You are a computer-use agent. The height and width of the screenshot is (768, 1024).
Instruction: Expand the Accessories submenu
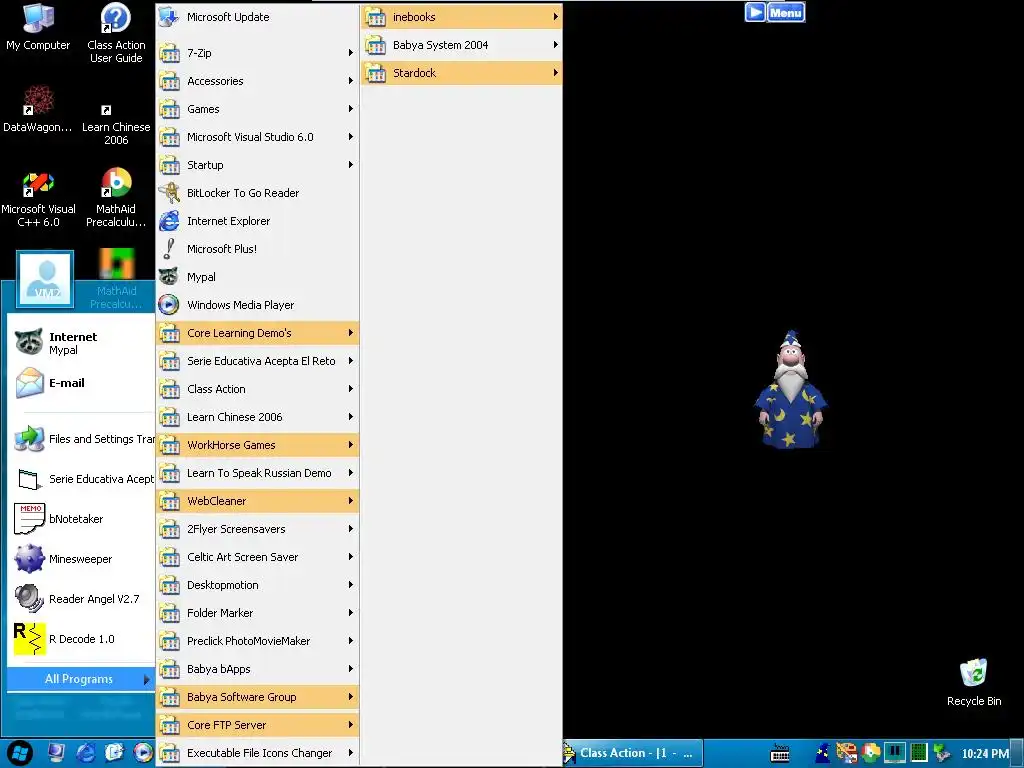[258, 81]
